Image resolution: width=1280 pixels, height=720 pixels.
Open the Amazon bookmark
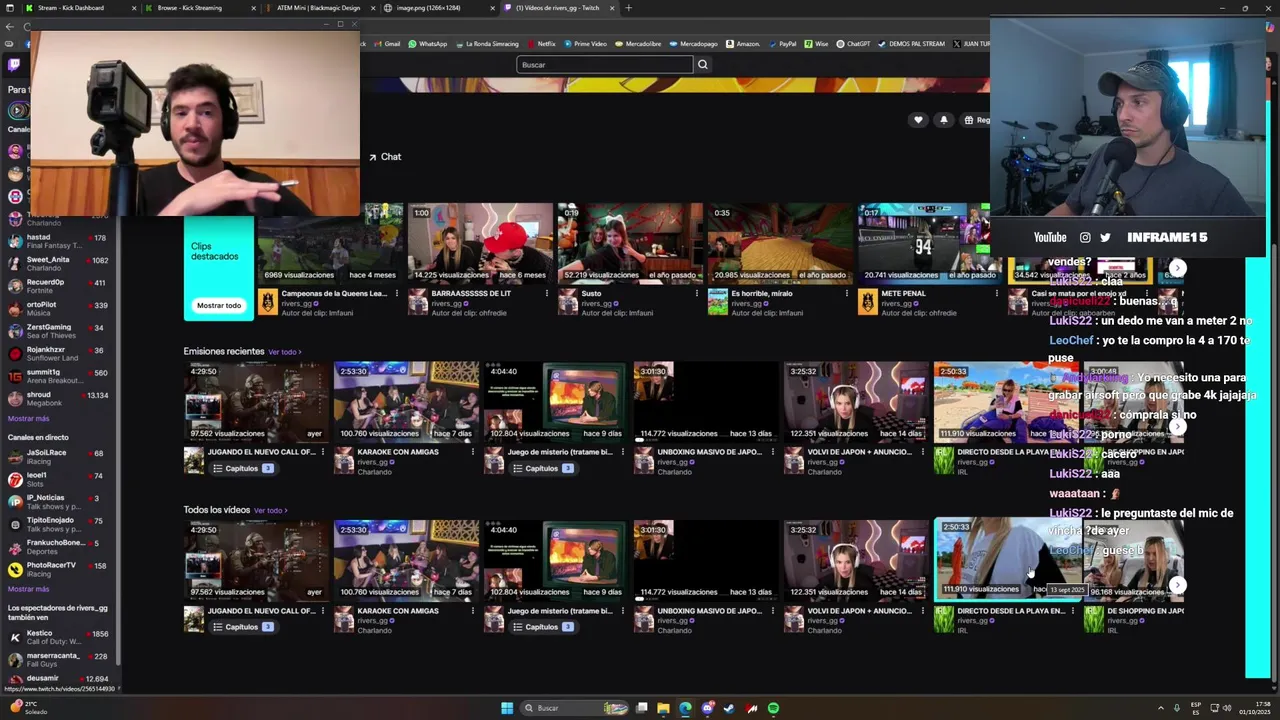743,44
